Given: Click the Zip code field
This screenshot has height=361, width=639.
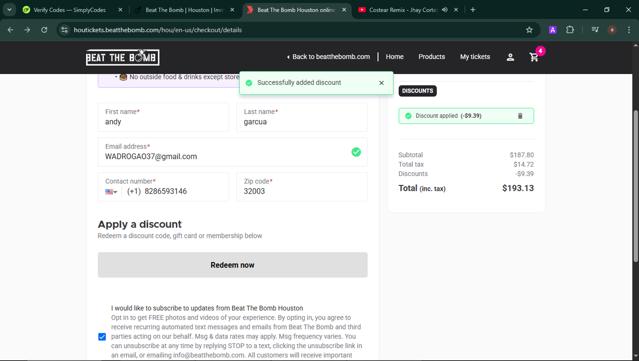Looking at the screenshot, I should point(302,187).
